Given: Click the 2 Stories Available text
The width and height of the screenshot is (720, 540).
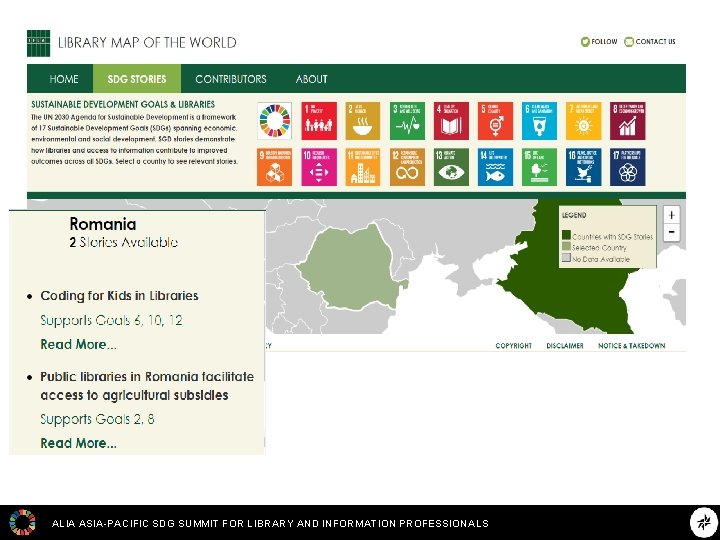Looking at the screenshot, I should pos(124,242).
